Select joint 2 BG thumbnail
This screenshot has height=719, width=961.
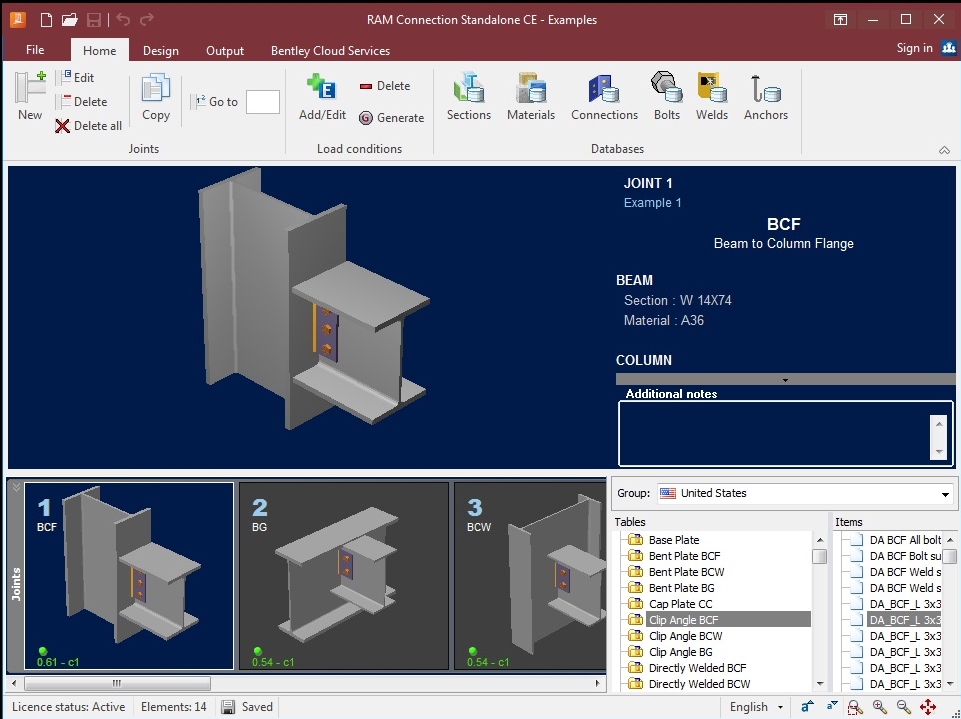click(x=344, y=576)
